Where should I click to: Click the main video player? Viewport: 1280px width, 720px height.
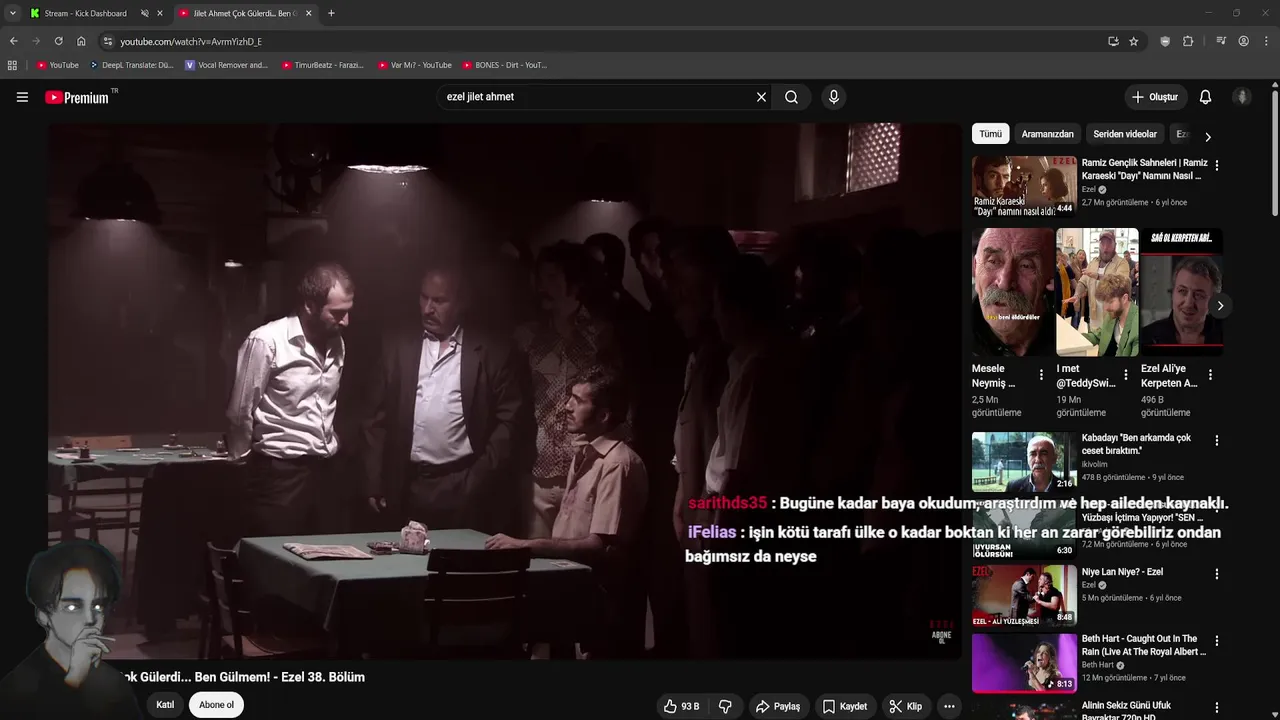click(504, 391)
